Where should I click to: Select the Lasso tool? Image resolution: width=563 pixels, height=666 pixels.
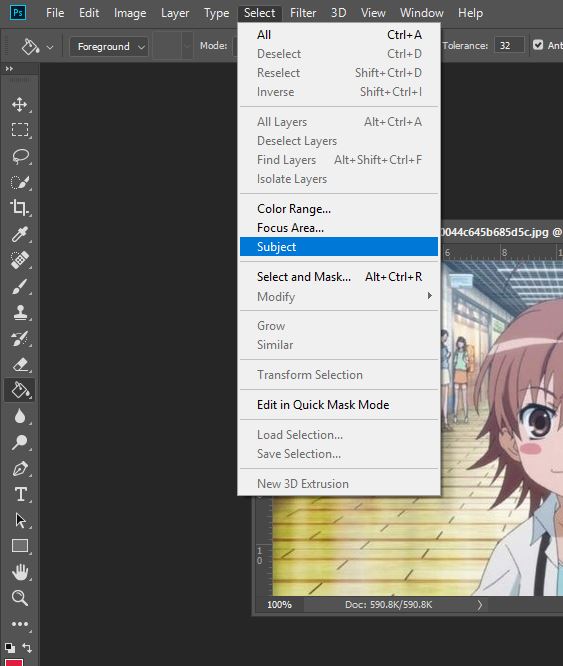(20, 156)
